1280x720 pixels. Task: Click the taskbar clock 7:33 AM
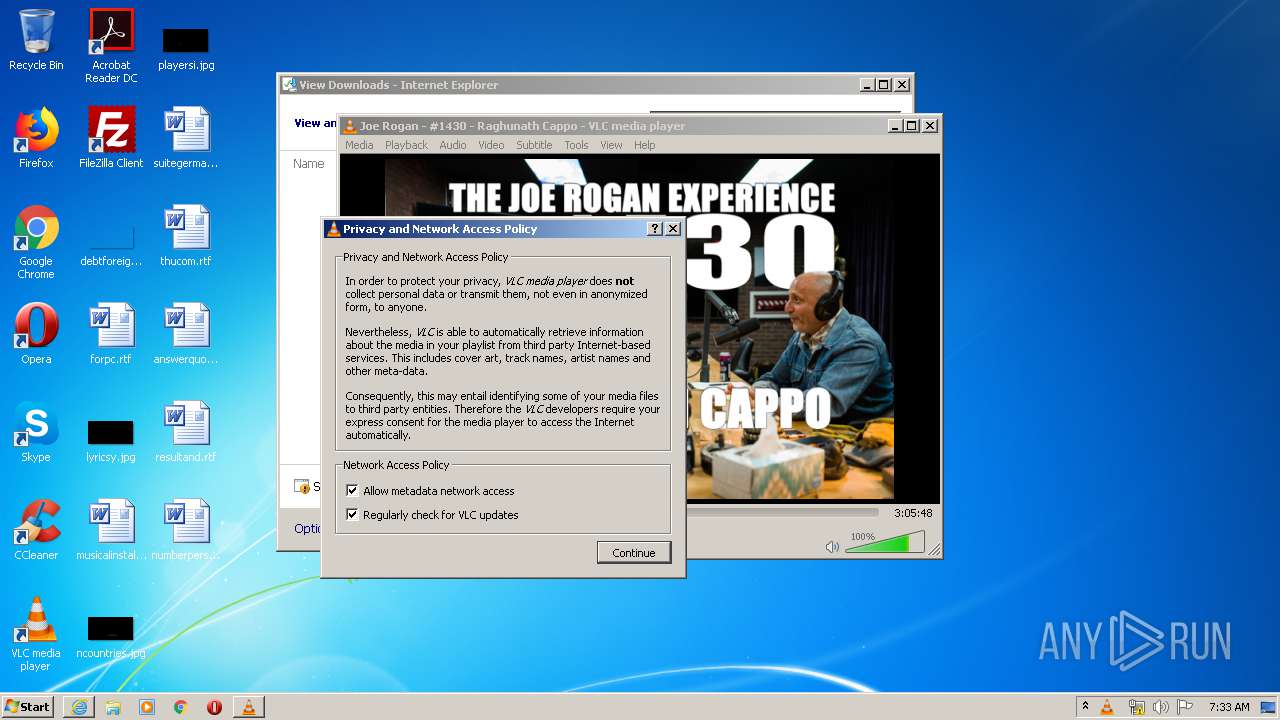(x=1229, y=707)
